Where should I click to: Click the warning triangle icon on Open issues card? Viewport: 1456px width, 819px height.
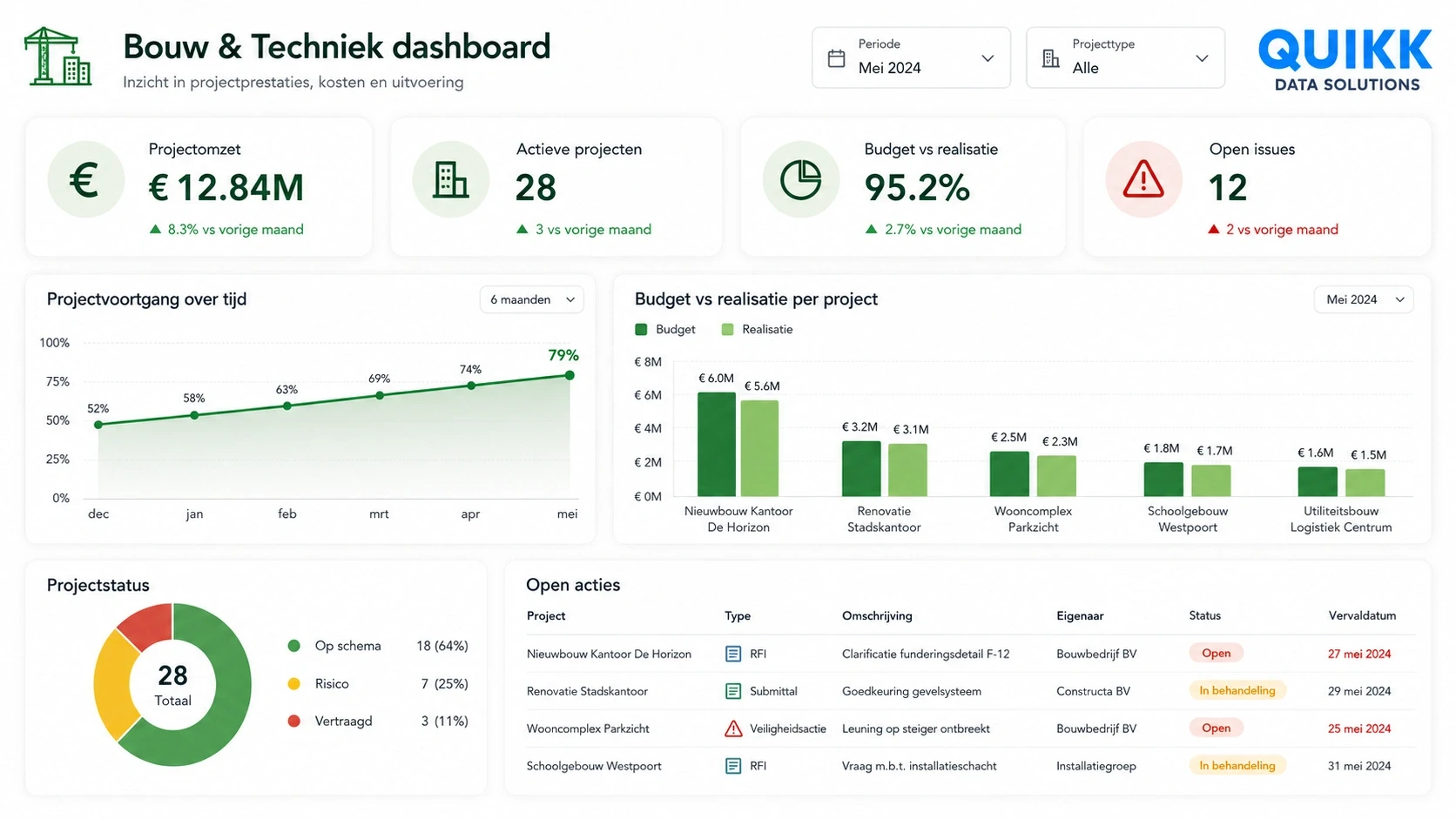(x=1143, y=180)
